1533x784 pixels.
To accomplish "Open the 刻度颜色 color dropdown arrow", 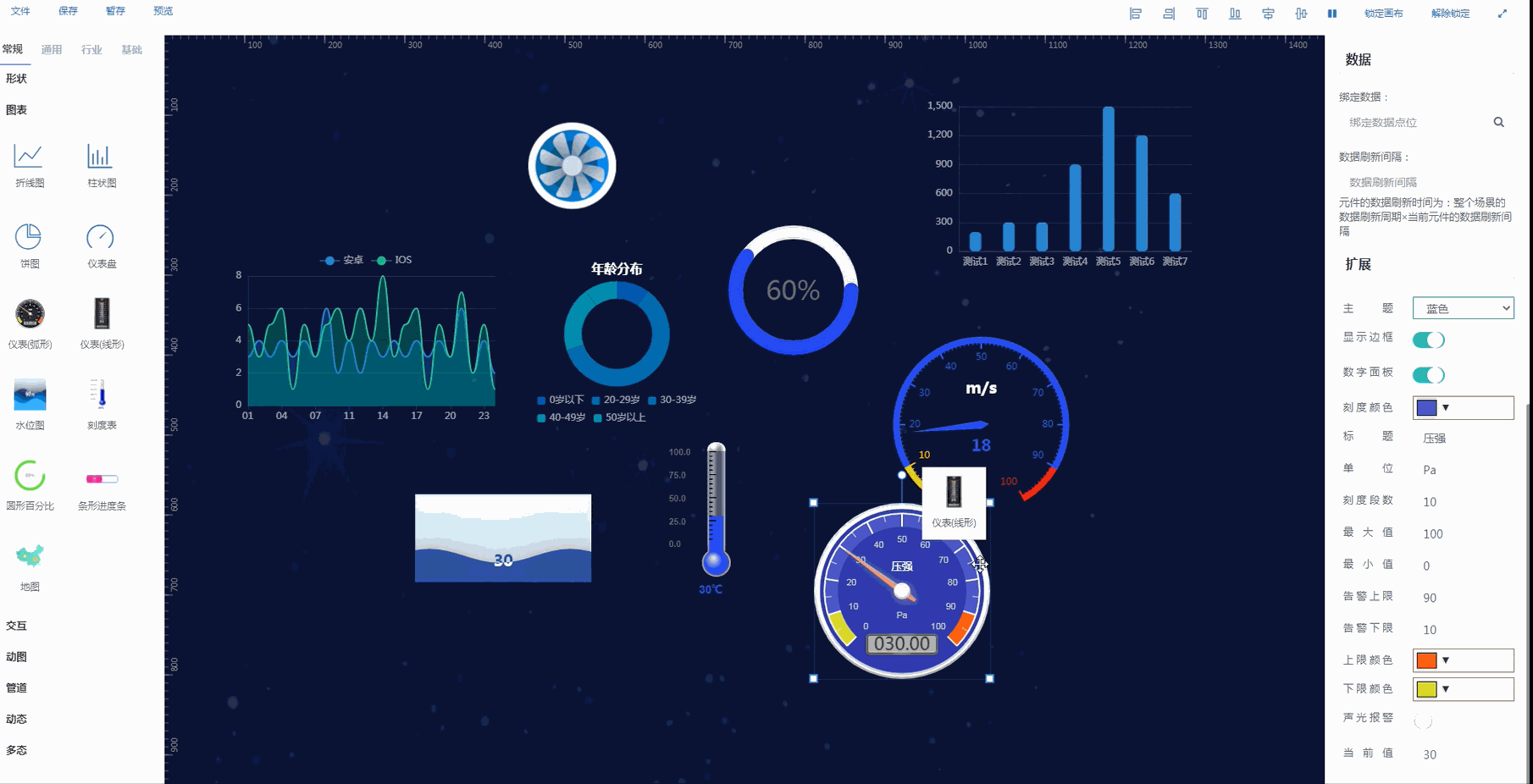I will (1446, 408).
